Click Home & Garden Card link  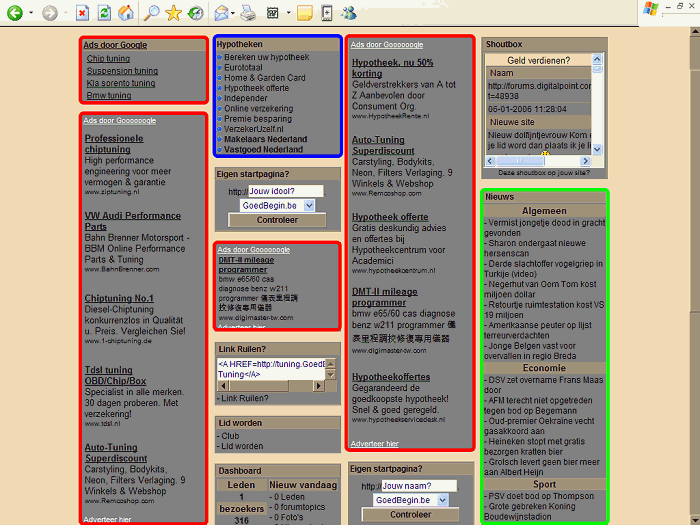pos(265,78)
